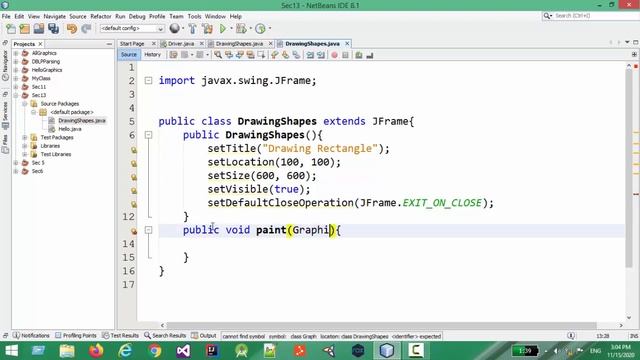Select DrawingShapes.java in the Projects tree

(x=82, y=120)
